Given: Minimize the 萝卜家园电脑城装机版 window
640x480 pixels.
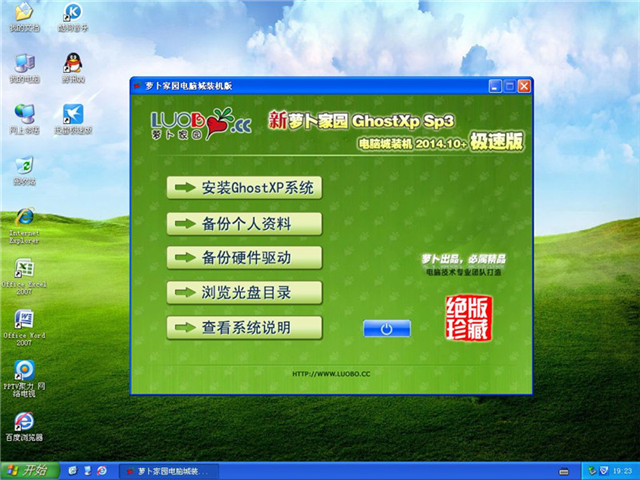Looking at the screenshot, I should click(x=495, y=86).
